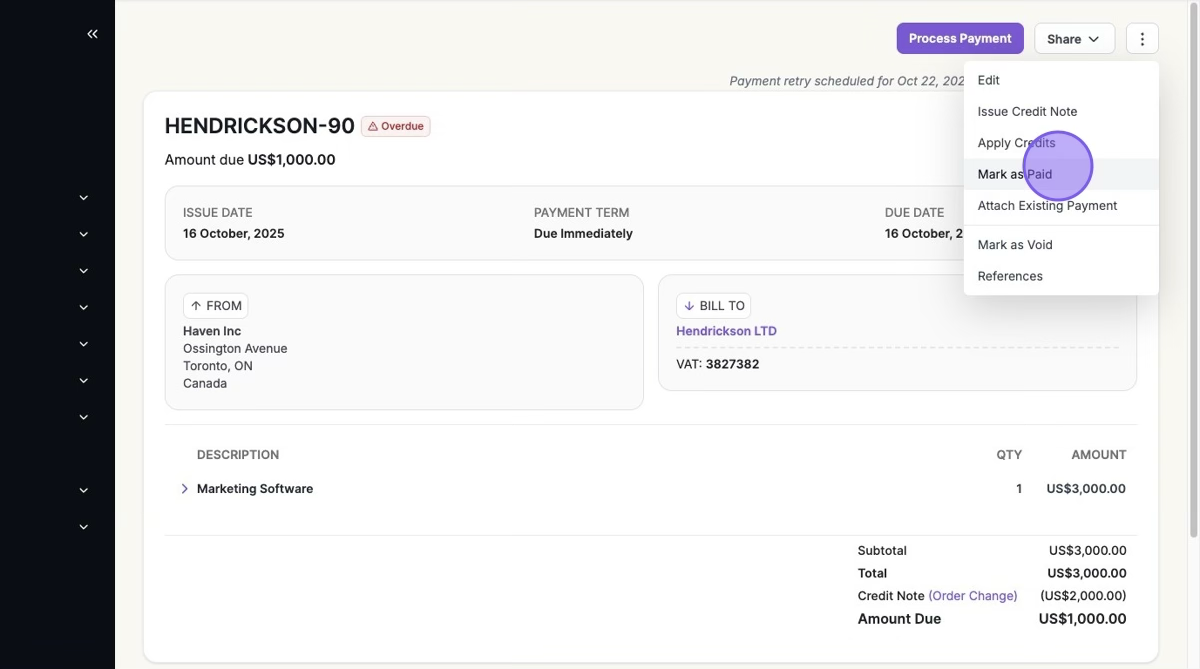This screenshot has width=1200, height=669.
Task: Expand the bottommost sidebar chevron section
Action: click(84, 527)
